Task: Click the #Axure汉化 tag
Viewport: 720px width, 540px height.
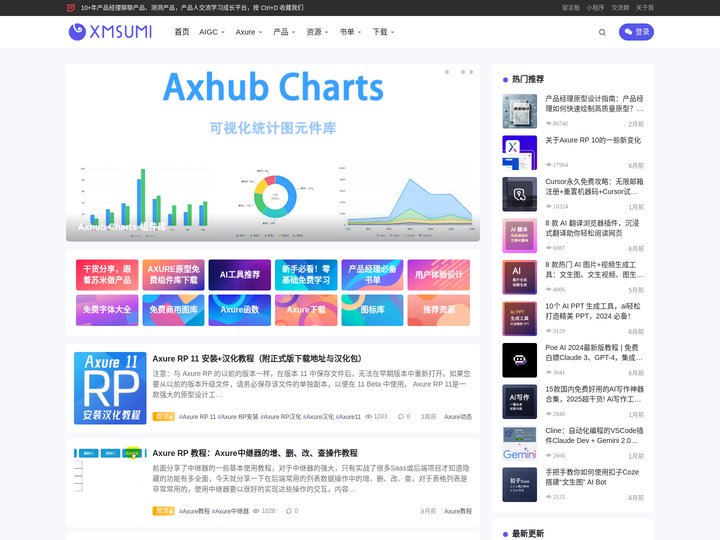Action: (318, 416)
